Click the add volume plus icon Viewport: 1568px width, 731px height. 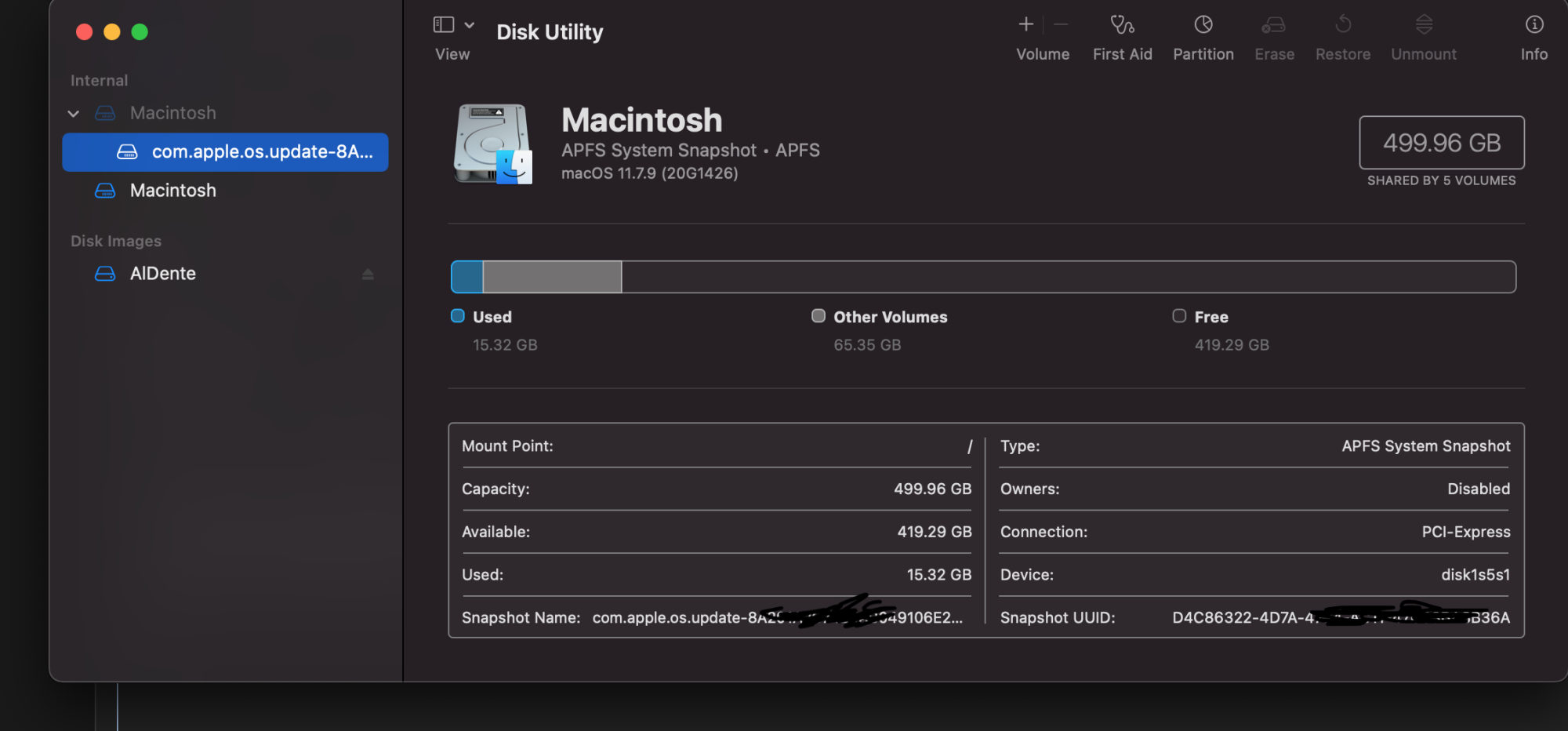pyautogui.click(x=1025, y=25)
